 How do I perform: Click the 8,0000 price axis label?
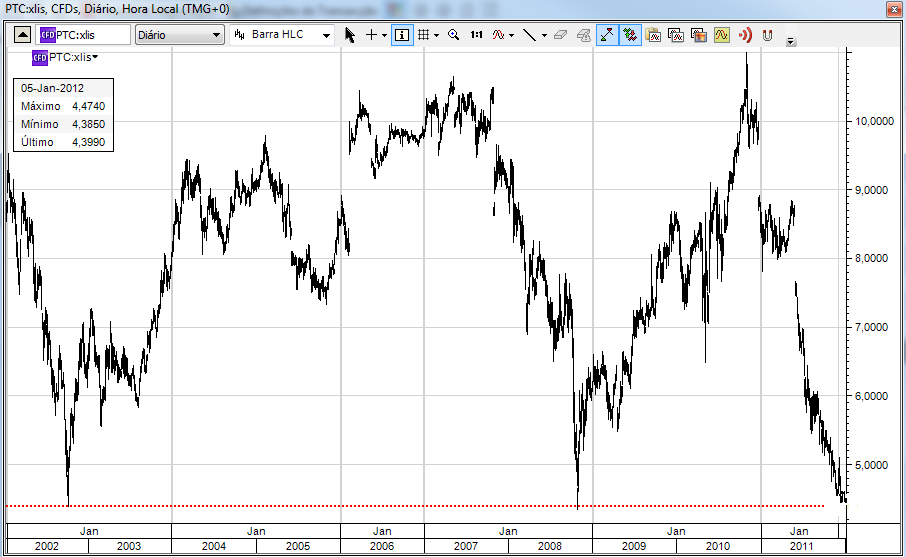click(x=871, y=258)
